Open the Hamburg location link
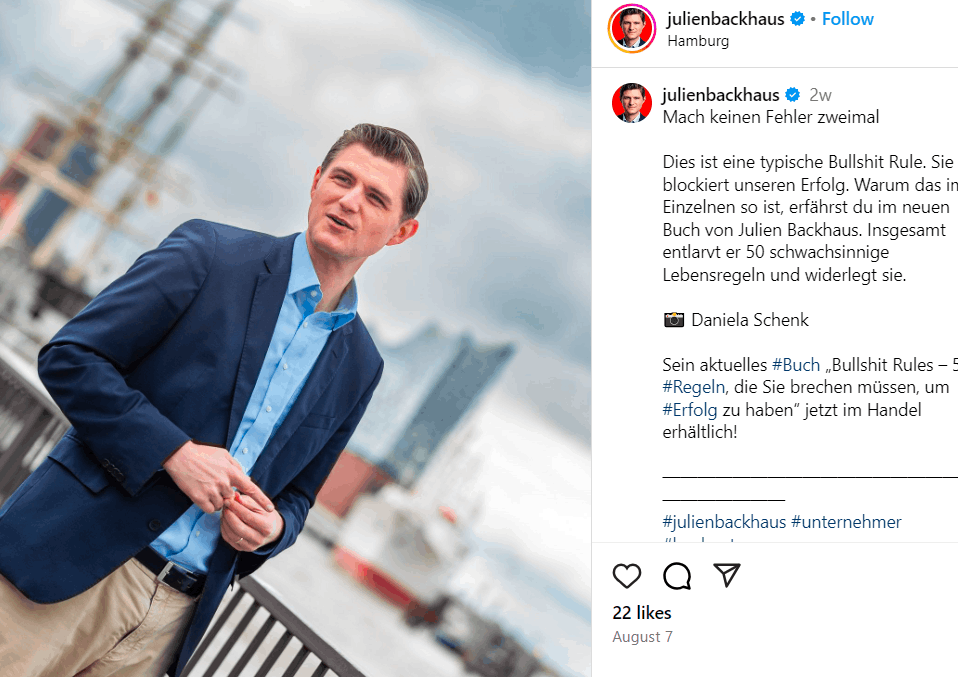This screenshot has width=958, height=677. pyautogui.click(x=698, y=41)
